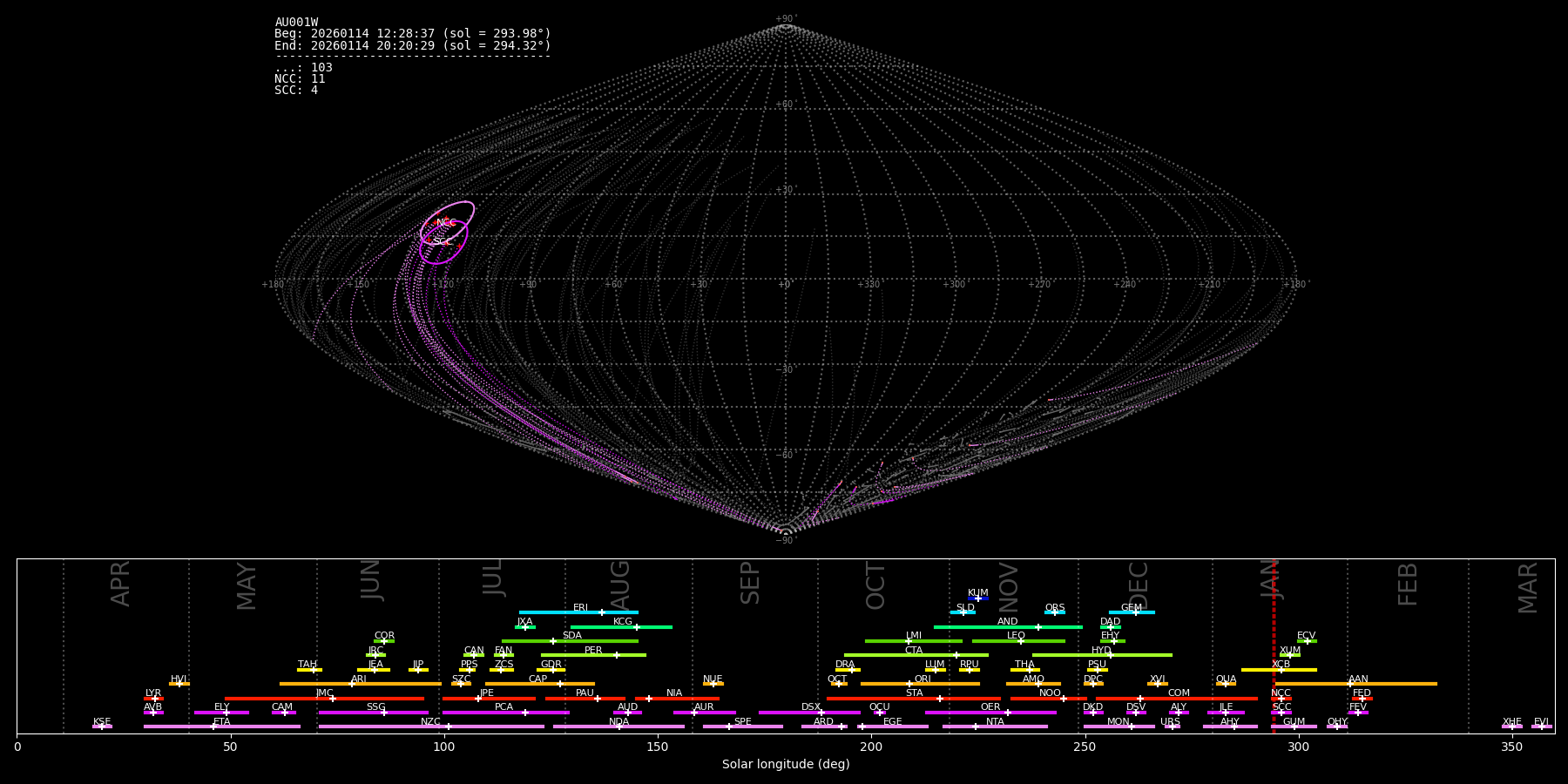This screenshot has width=1568, height=784.
Task: Click the AAN shower label
Action: [1358, 679]
